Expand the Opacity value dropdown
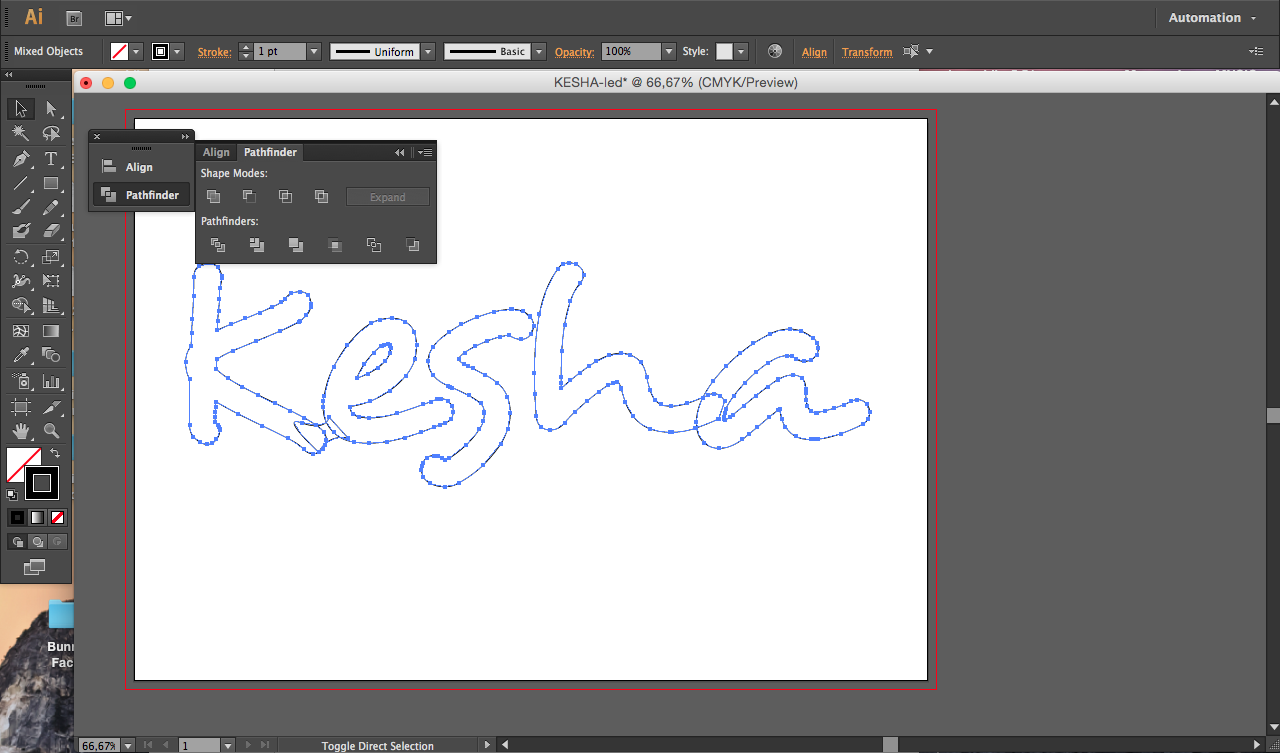Viewport: 1280px width, 753px height. tap(669, 51)
